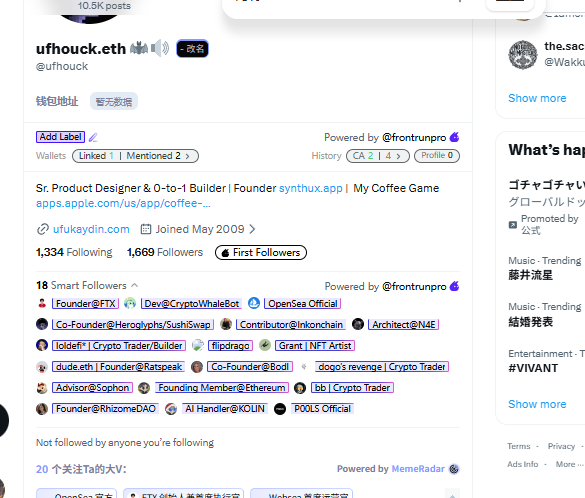The height and width of the screenshot is (498, 585).
Task: Click the MemeRadar logo icon
Action: [x=454, y=469]
